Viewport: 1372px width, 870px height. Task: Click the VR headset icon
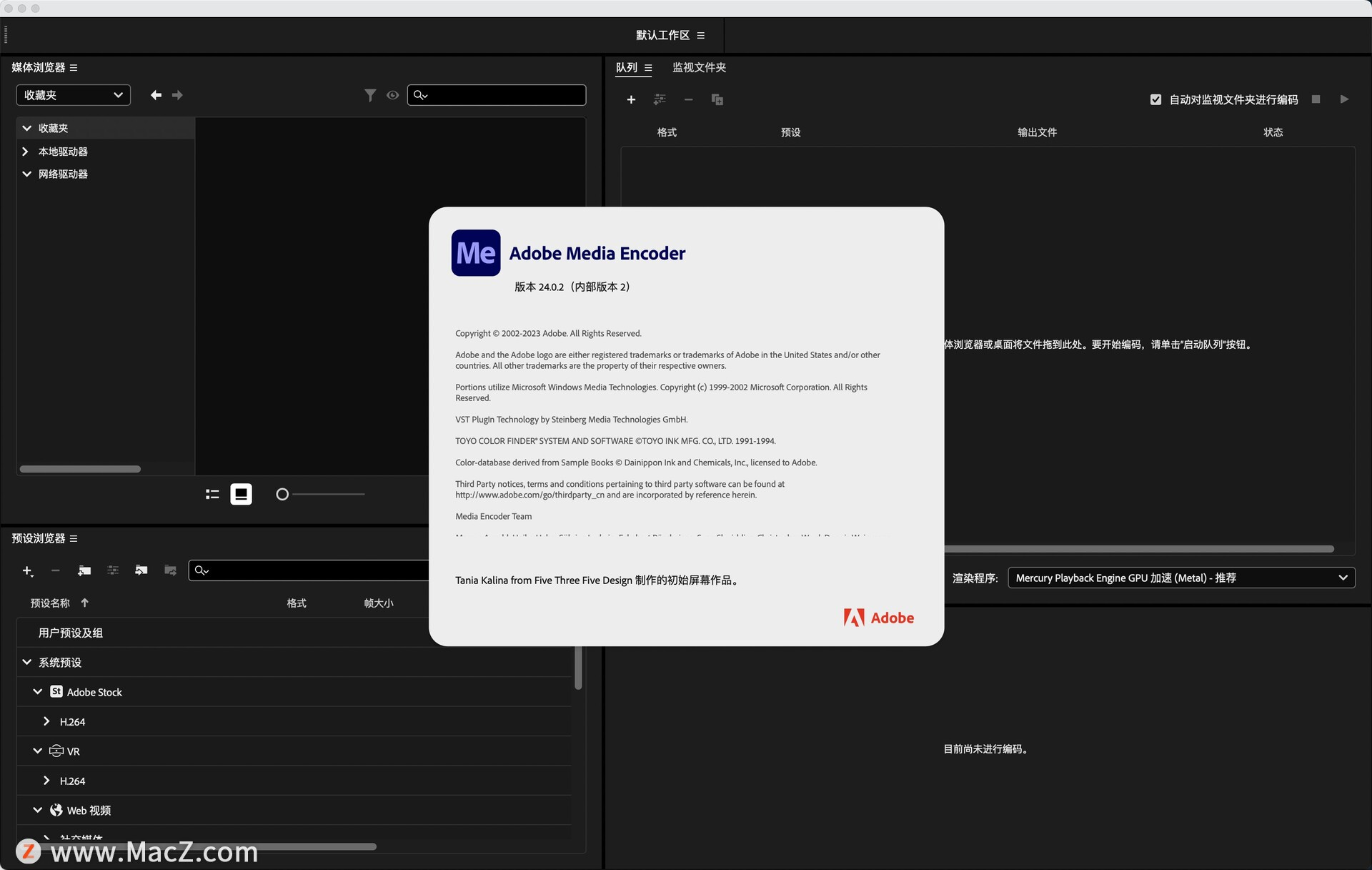56,751
